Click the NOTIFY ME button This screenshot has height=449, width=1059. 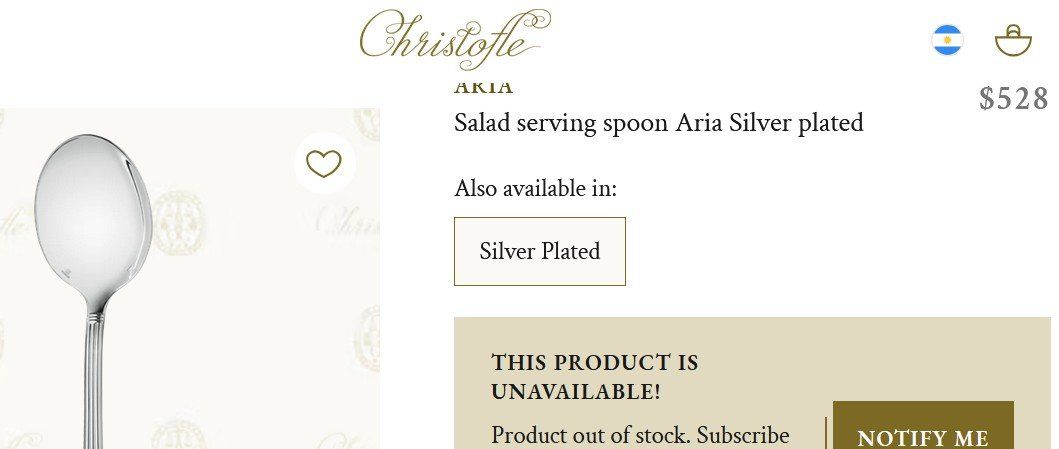pyautogui.click(x=923, y=425)
